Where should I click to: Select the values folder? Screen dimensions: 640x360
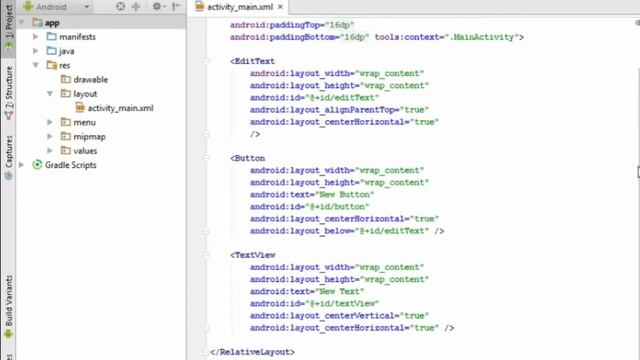tap(85, 151)
